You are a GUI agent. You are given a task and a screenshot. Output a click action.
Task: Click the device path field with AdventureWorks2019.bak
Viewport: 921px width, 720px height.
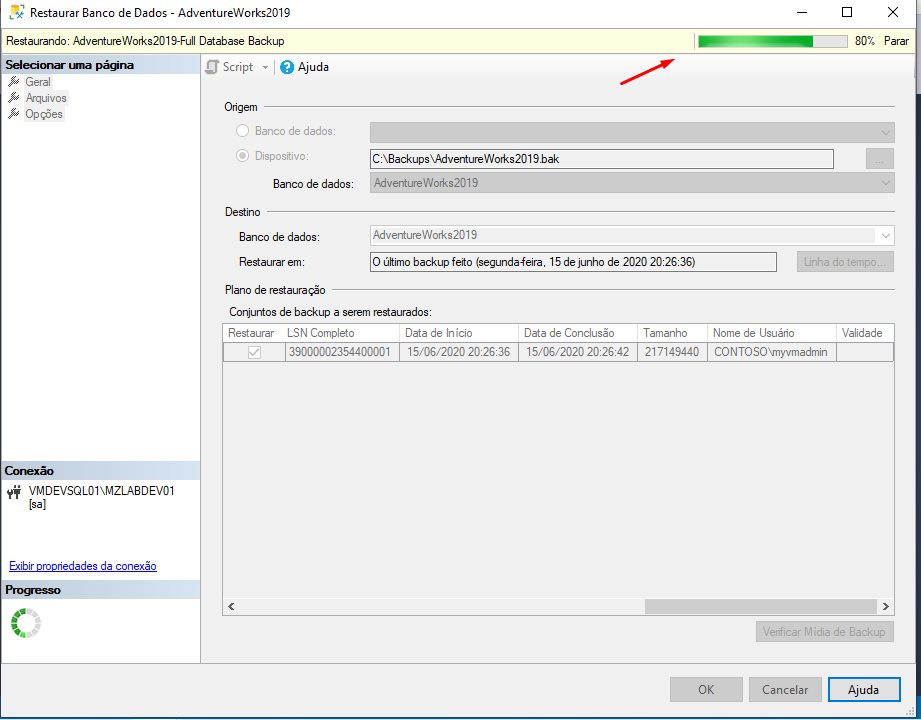pos(601,159)
